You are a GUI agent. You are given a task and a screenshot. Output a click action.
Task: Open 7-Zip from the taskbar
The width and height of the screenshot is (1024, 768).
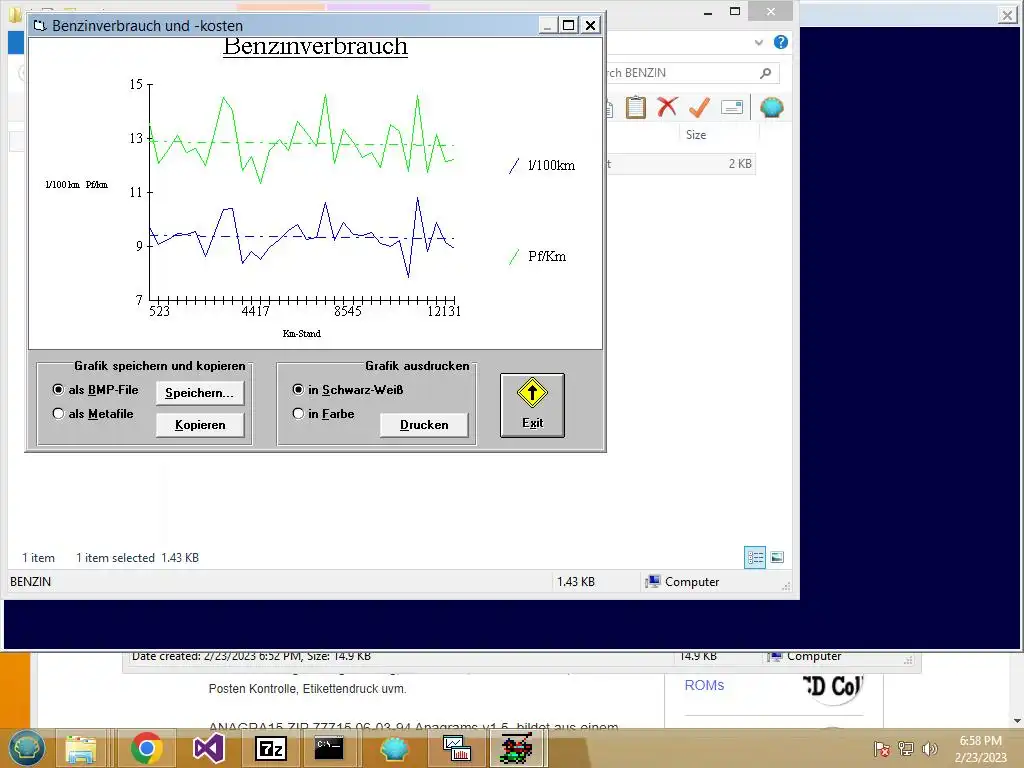tap(270, 748)
